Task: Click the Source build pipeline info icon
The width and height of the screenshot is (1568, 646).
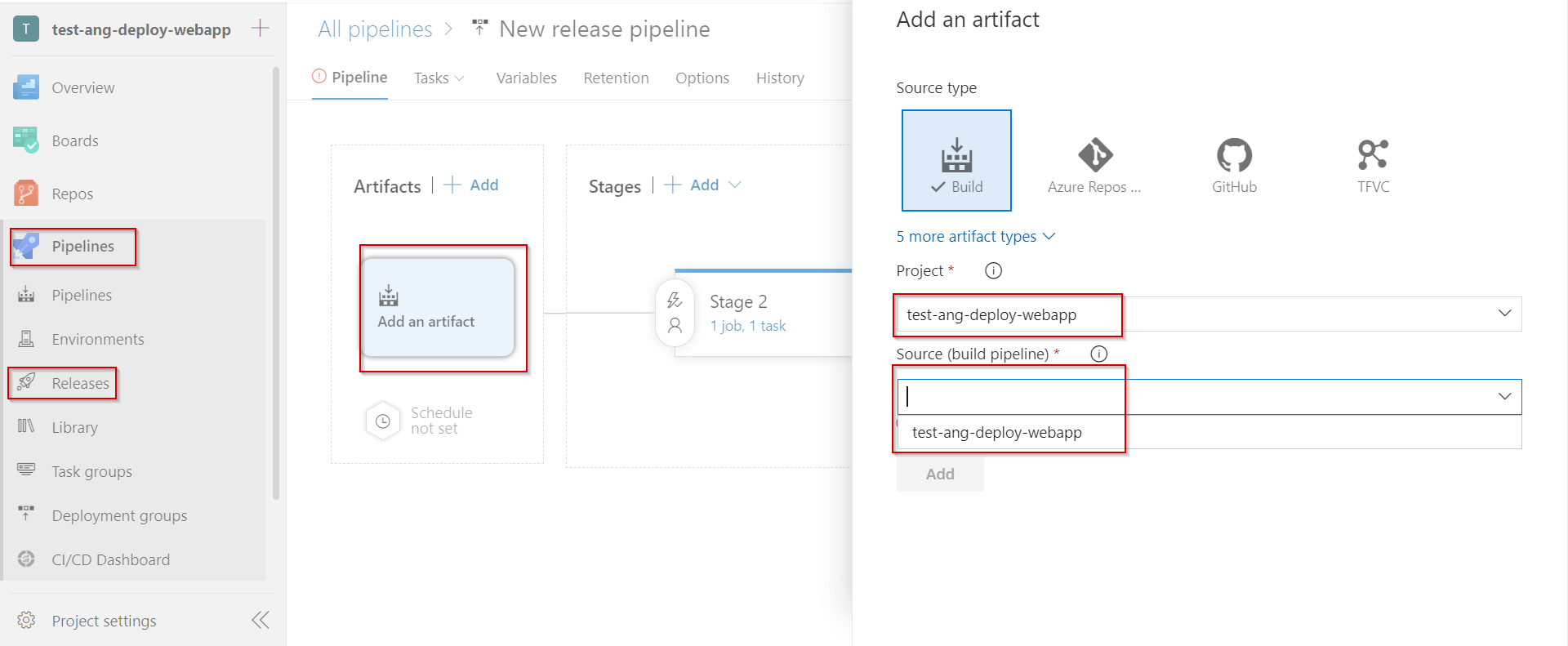Action: 1099,354
